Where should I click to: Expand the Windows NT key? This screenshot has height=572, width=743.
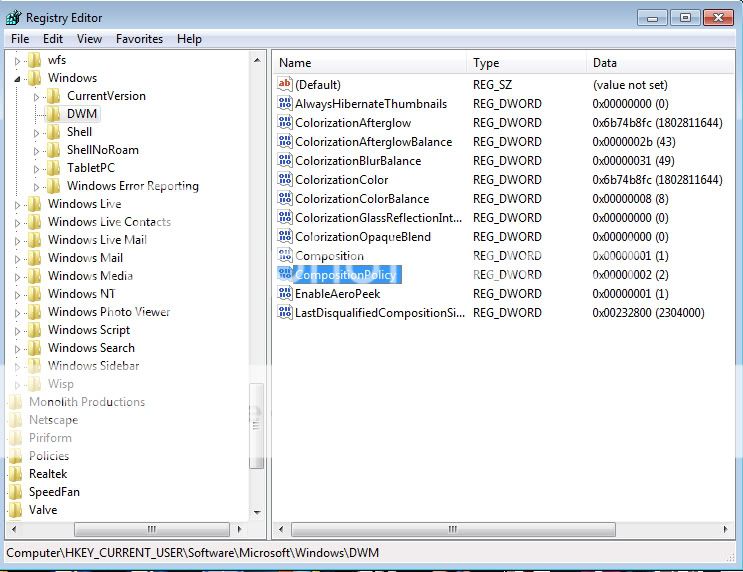(18, 295)
